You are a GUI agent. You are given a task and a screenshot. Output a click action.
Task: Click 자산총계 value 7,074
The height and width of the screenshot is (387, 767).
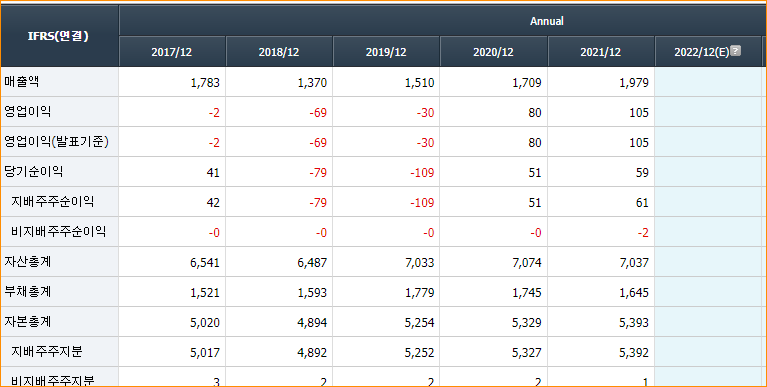[x=527, y=263]
